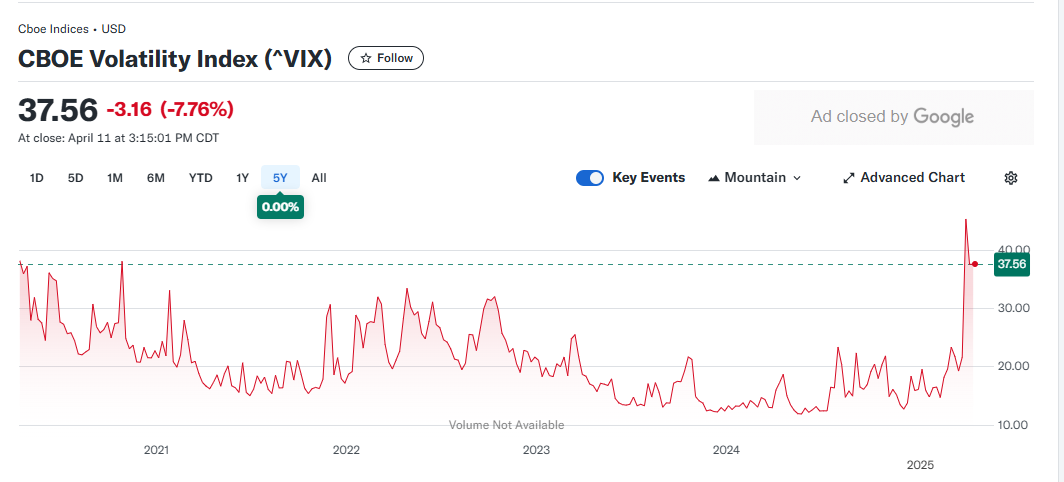Image resolution: width=1064 pixels, height=482 pixels.
Task: Click the chart settings gear icon
Action: pyautogui.click(x=1010, y=178)
